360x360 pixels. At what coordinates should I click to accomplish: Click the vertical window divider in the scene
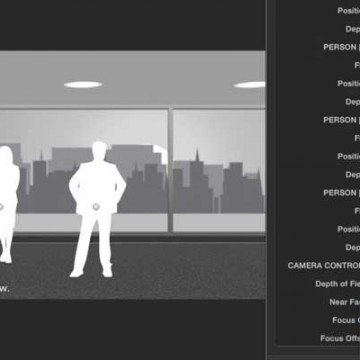tap(170, 169)
